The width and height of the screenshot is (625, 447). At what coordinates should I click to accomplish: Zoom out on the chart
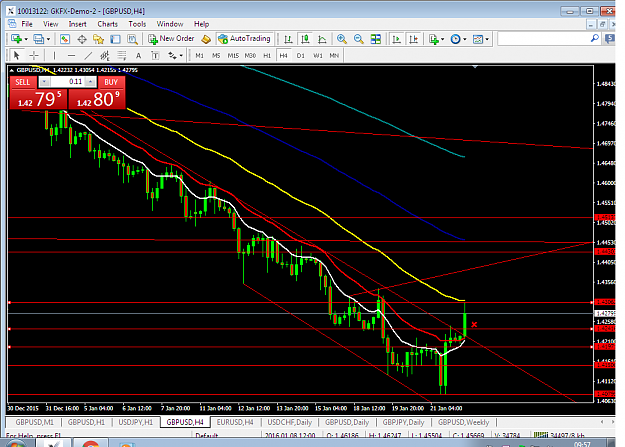click(358, 39)
